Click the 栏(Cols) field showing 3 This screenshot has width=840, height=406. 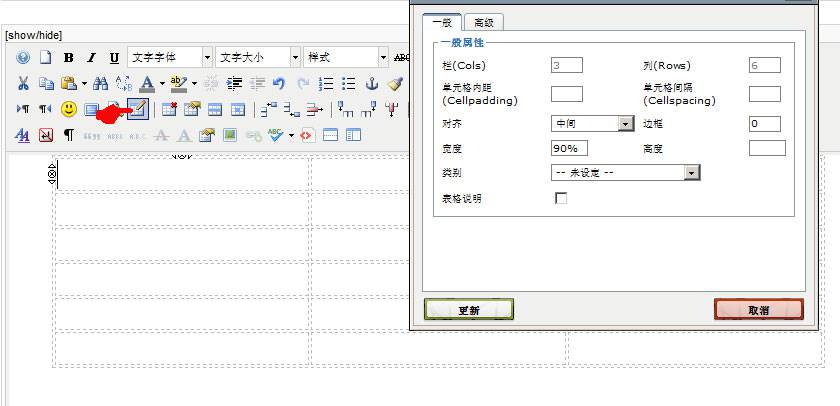point(567,65)
